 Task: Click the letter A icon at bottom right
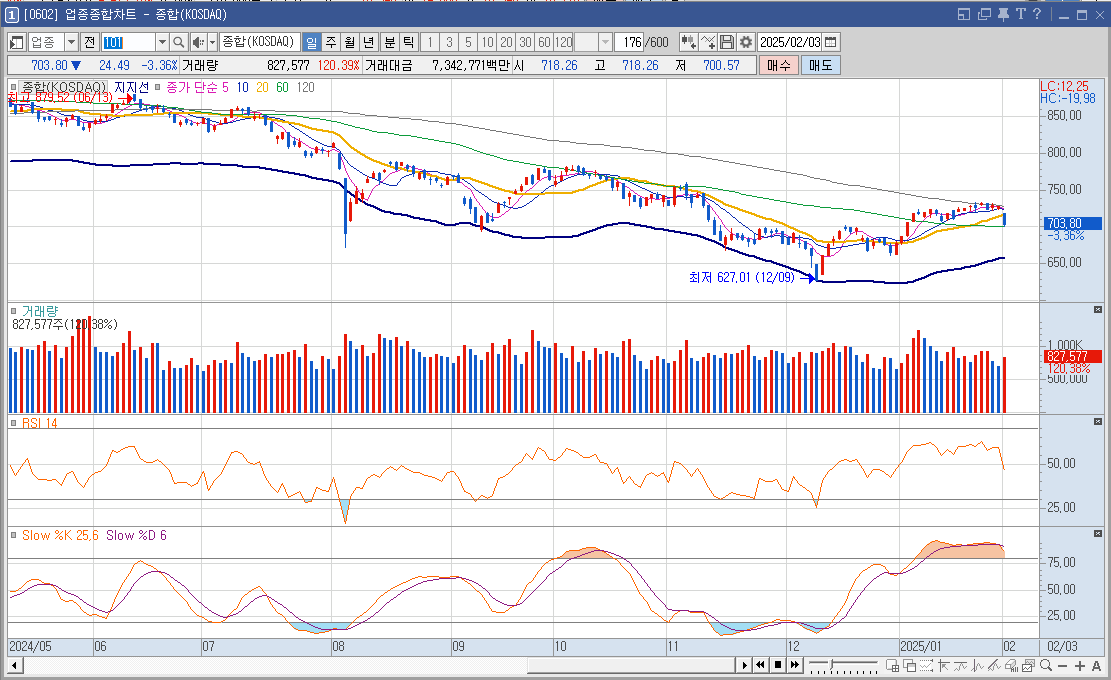pyautogui.click(x=1096, y=666)
